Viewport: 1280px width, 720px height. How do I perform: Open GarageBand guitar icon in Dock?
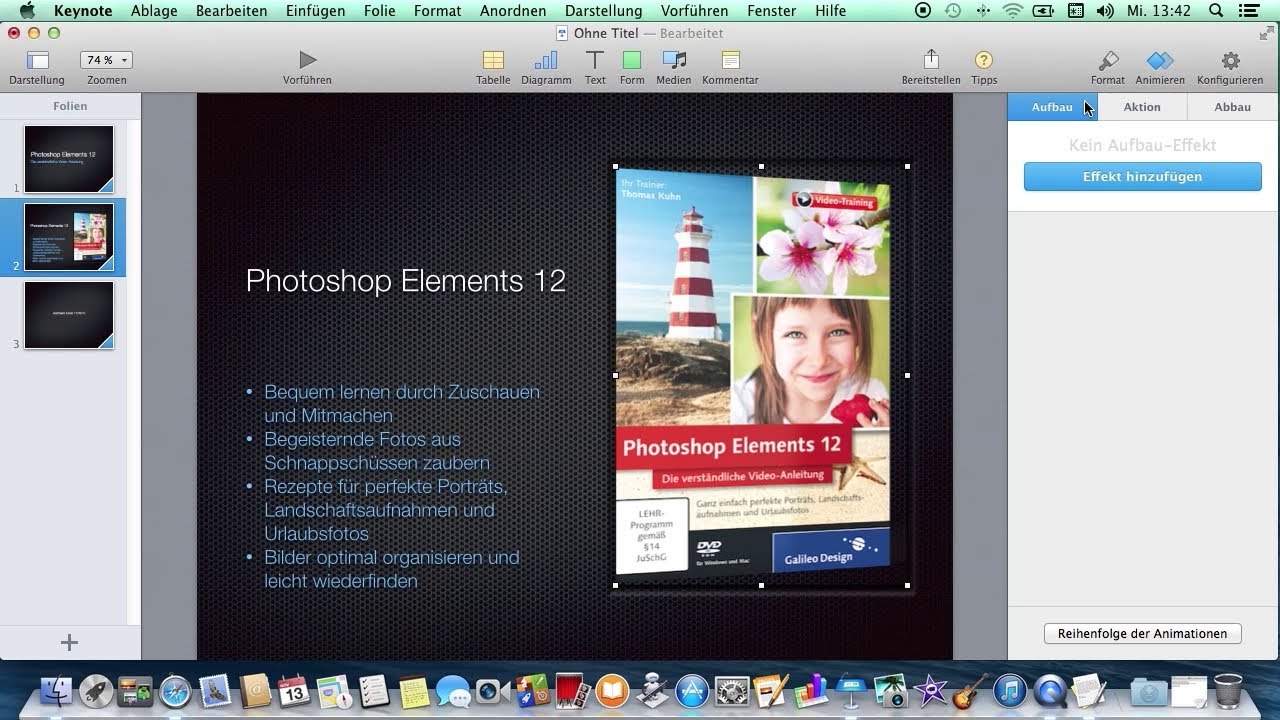click(x=970, y=691)
